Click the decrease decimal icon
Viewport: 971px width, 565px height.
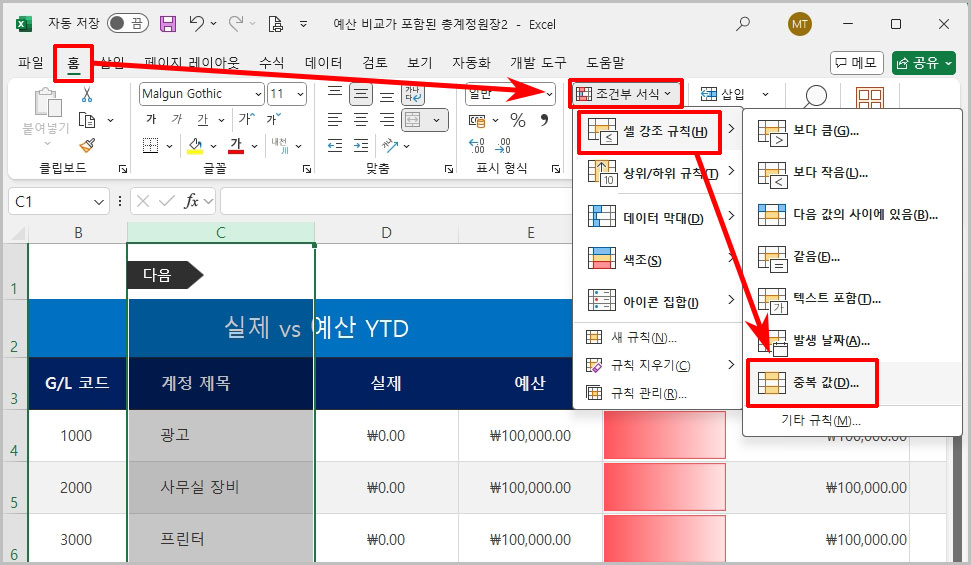(503, 146)
